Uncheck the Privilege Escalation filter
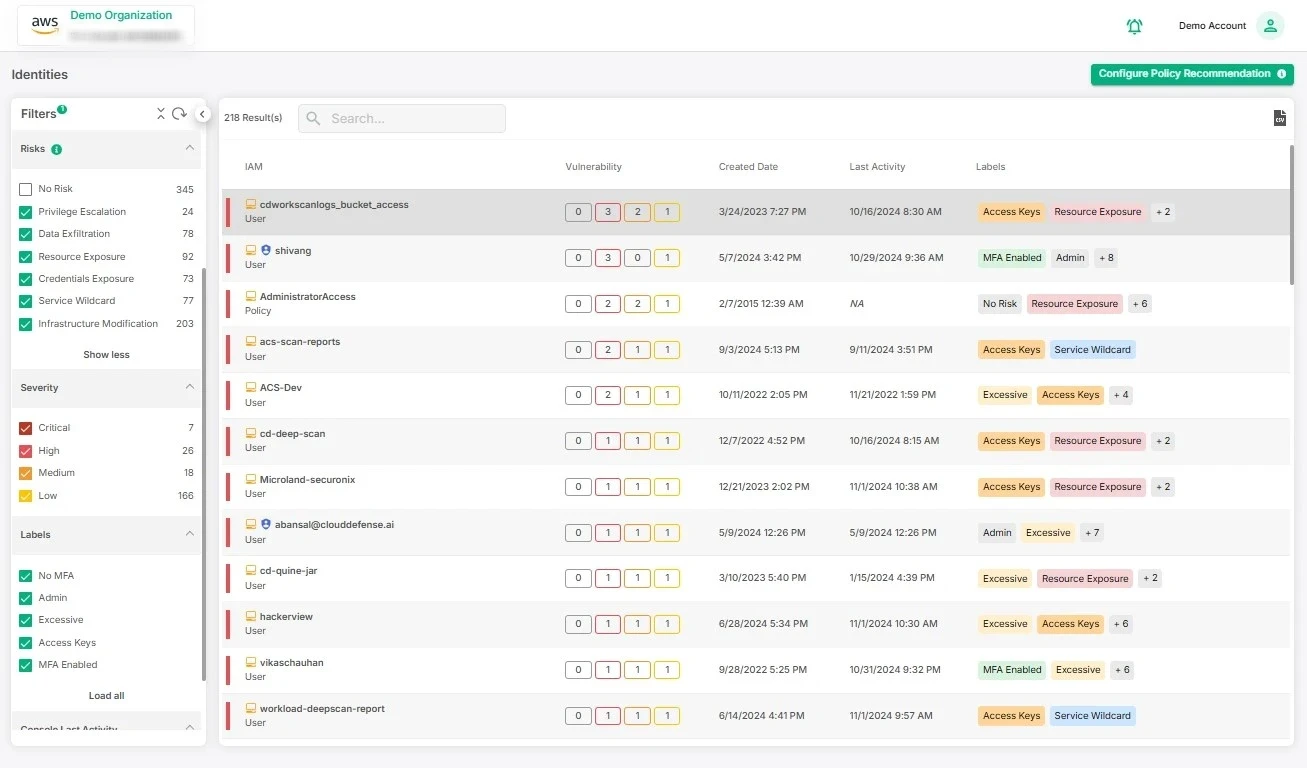The height and width of the screenshot is (768, 1307). pos(26,212)
